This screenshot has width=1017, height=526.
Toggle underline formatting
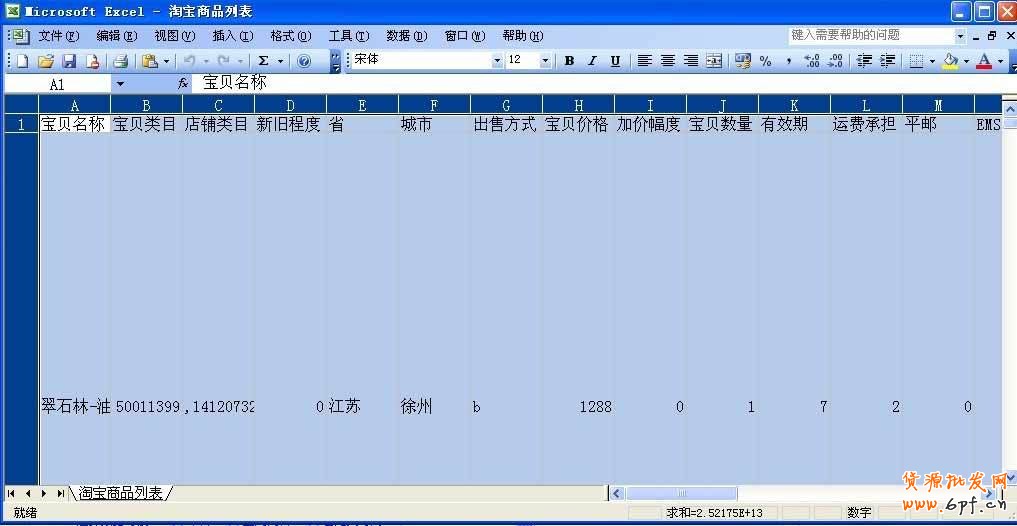[x=615, y=61]
